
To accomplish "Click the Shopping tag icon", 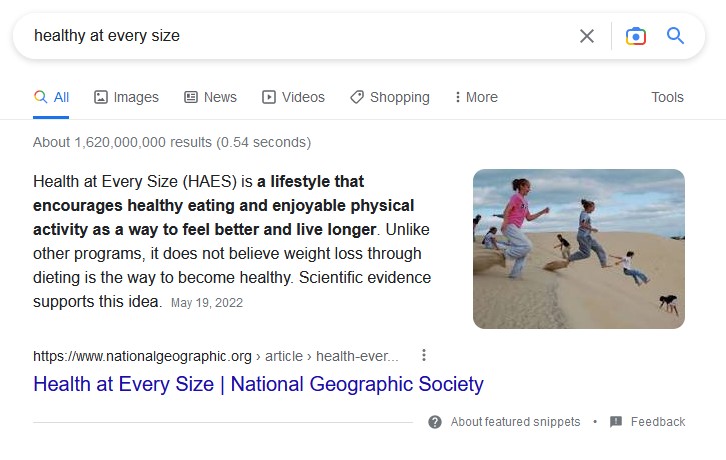I will (357, 97).
